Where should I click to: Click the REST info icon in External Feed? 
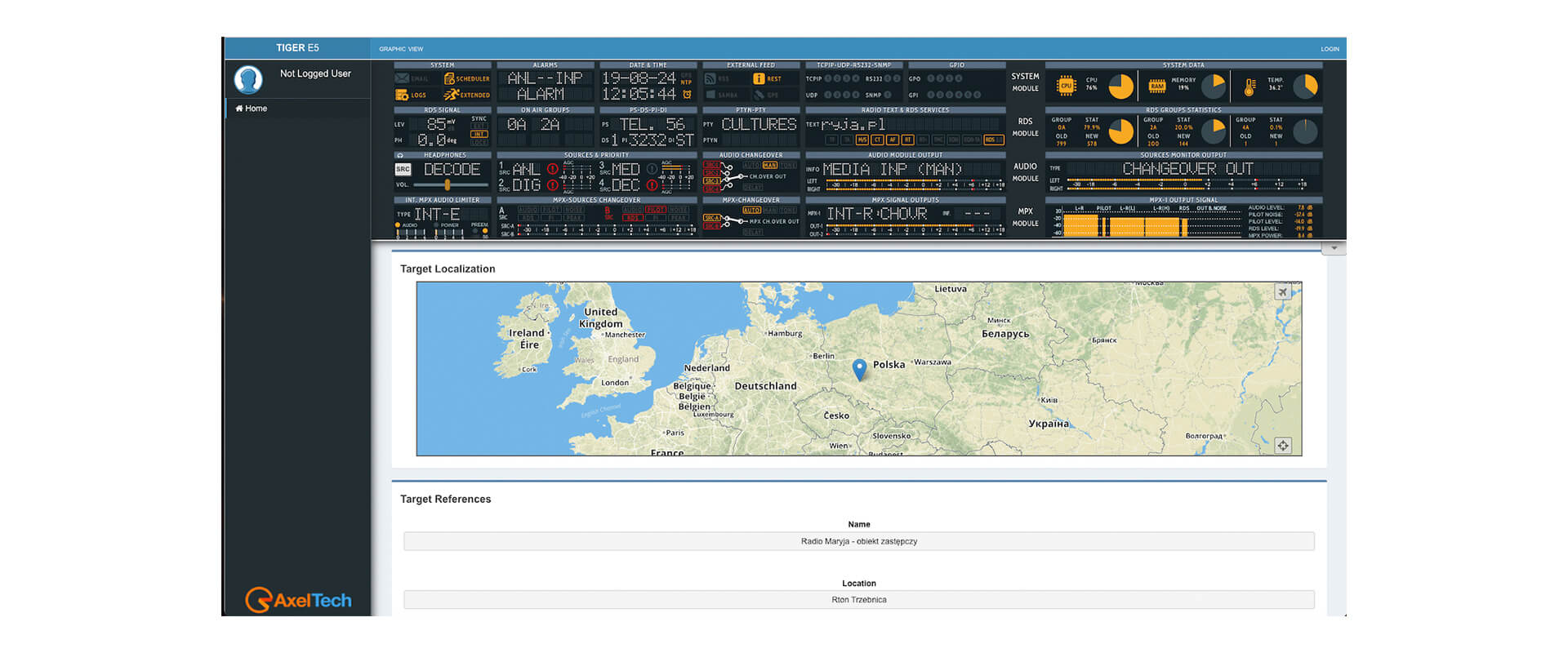(x=758, y=79)
